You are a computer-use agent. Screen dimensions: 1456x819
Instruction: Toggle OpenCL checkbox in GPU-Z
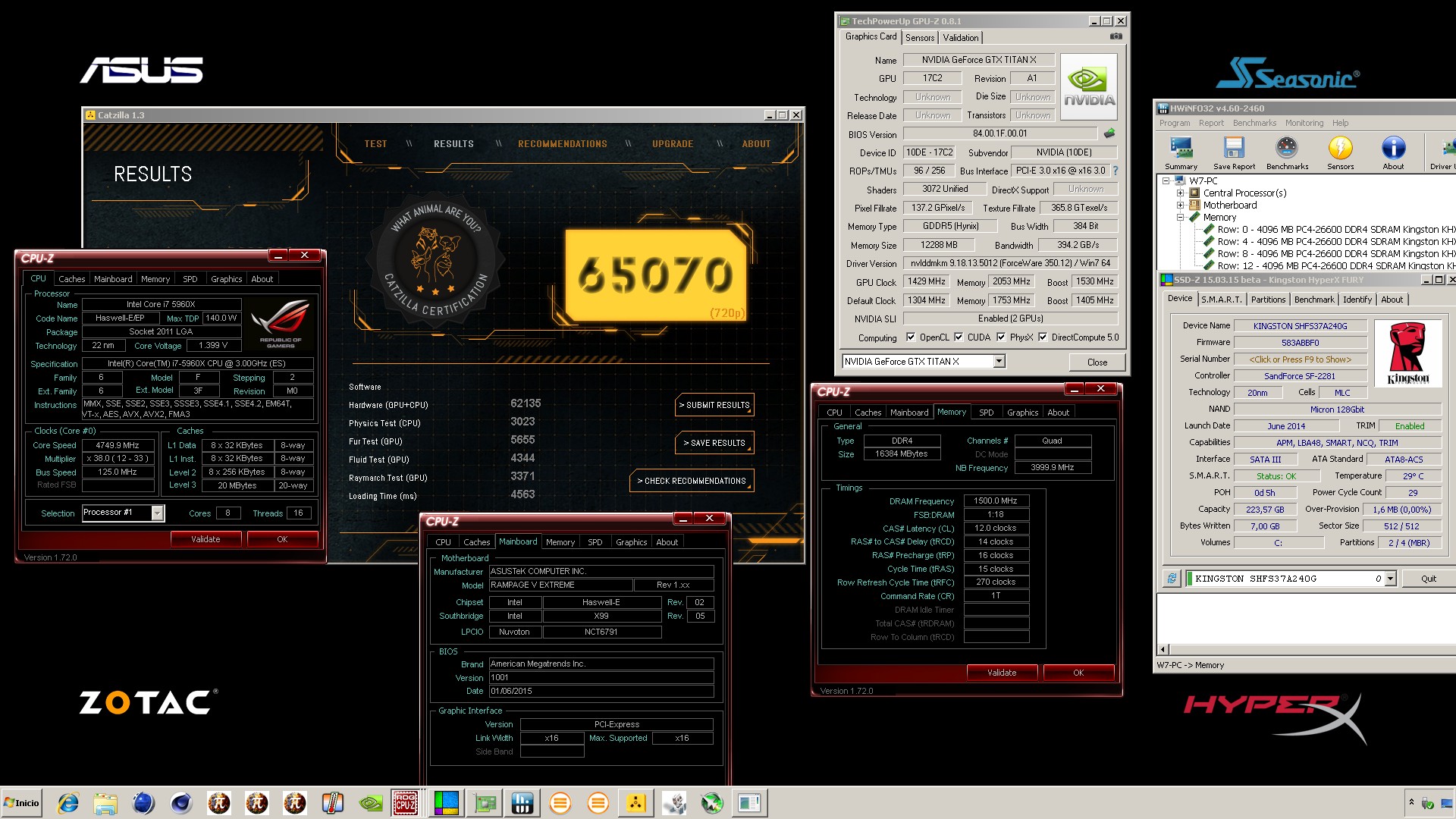911,337
